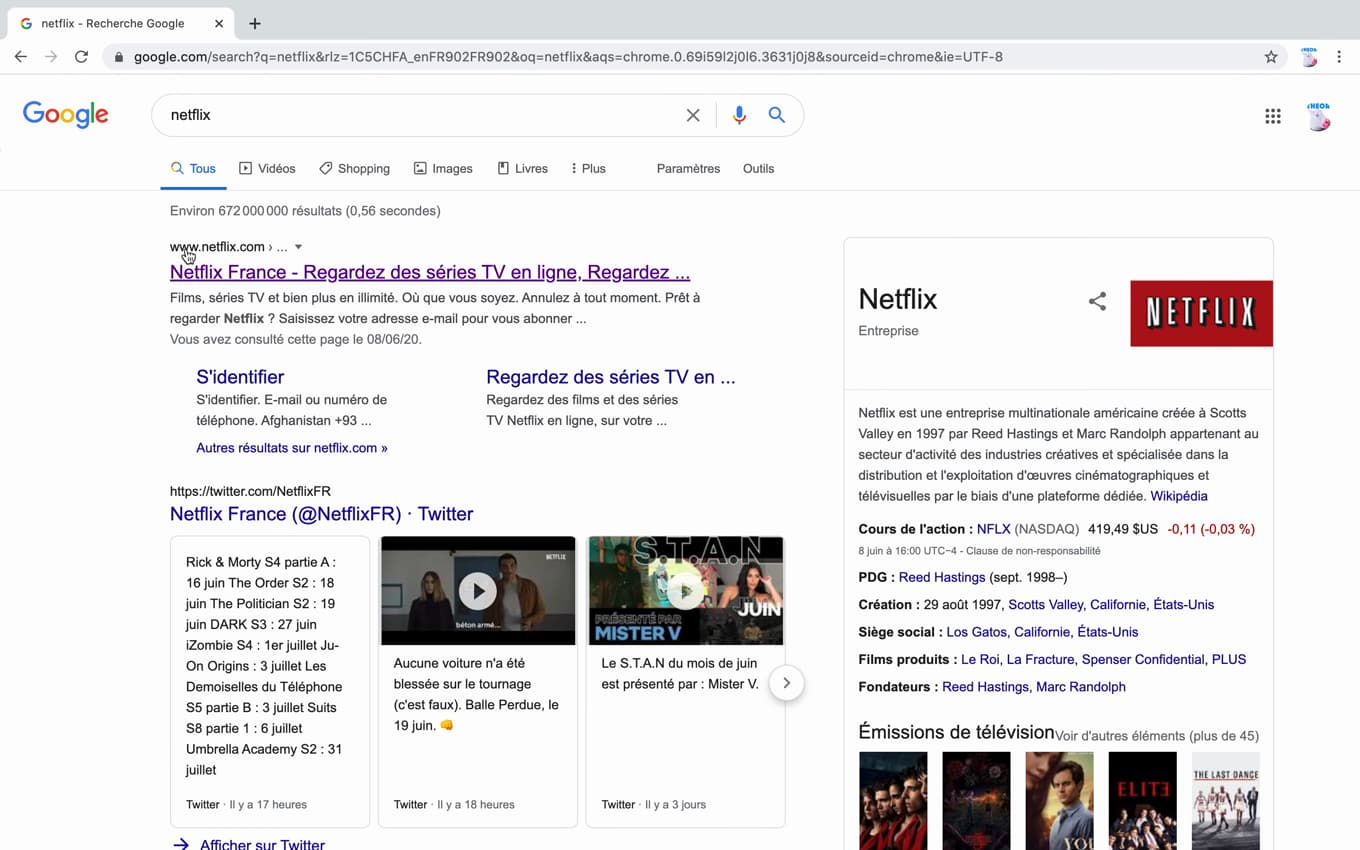This screenshot has width=1360, height=850.
Task: Open the Chrome three-dot menu
Action: point(1339,57)
